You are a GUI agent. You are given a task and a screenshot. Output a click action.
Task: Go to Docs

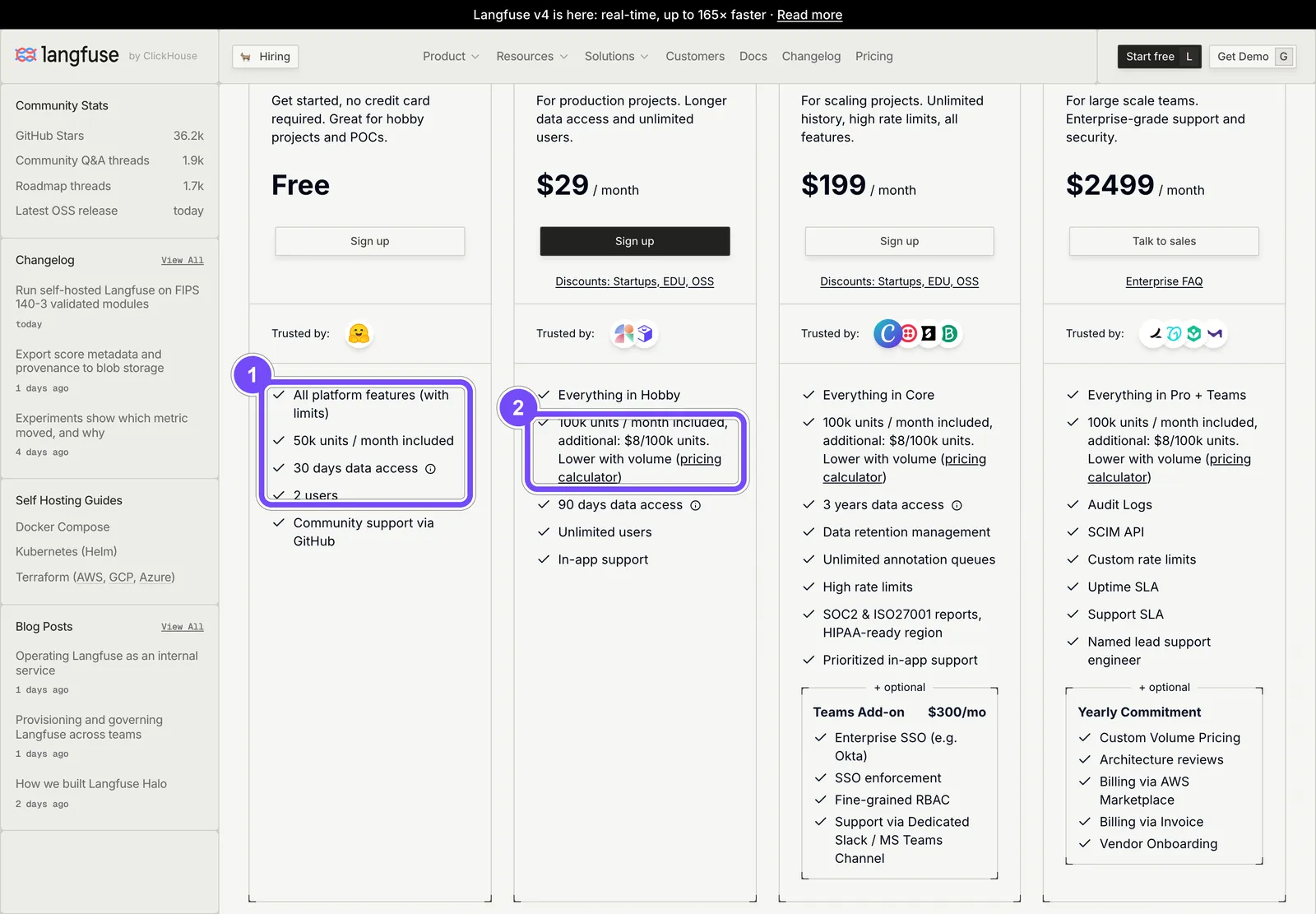(753, 56)
